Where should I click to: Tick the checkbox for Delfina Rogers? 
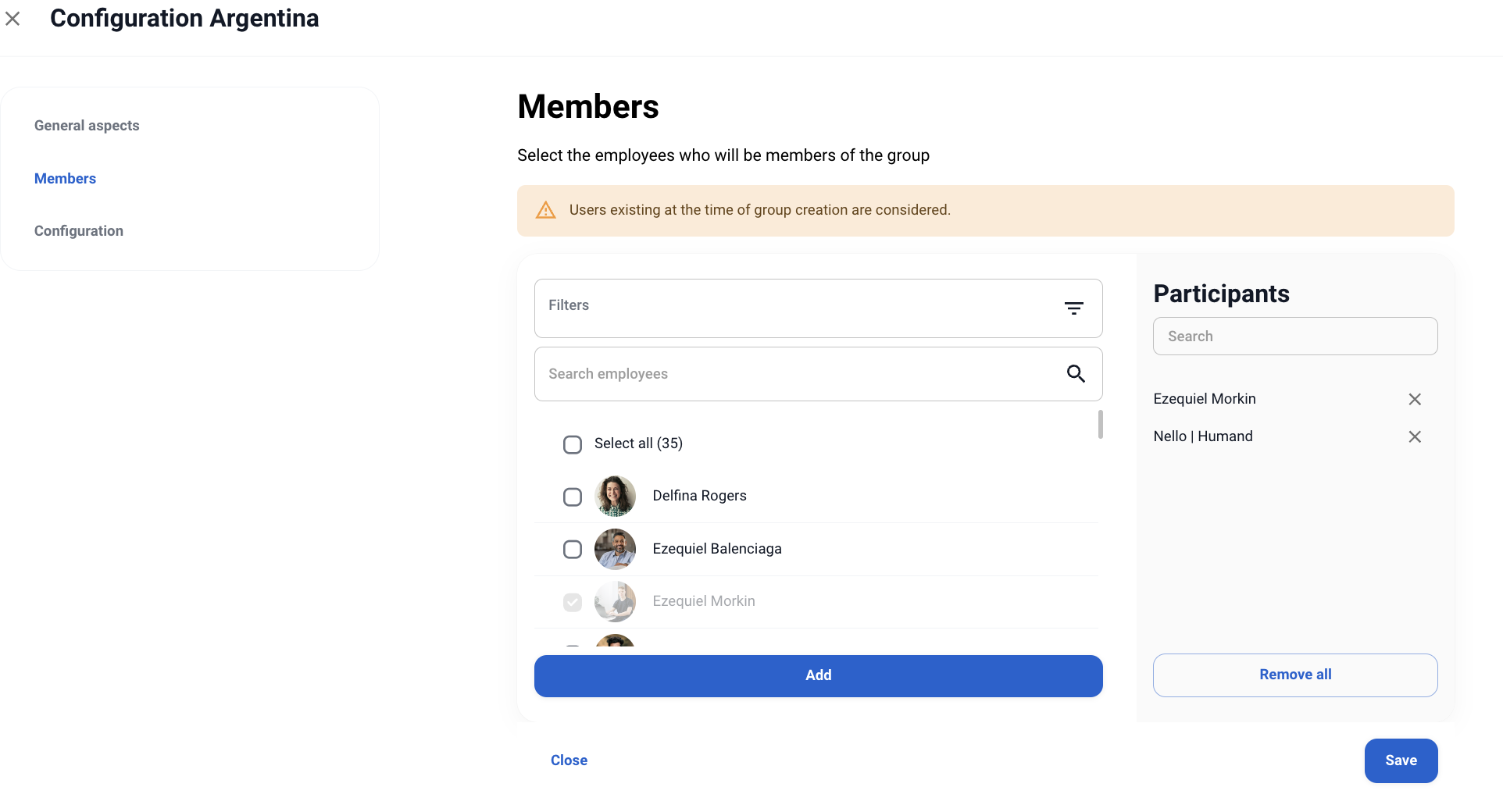pyautogui.click(x=573, y=497)
